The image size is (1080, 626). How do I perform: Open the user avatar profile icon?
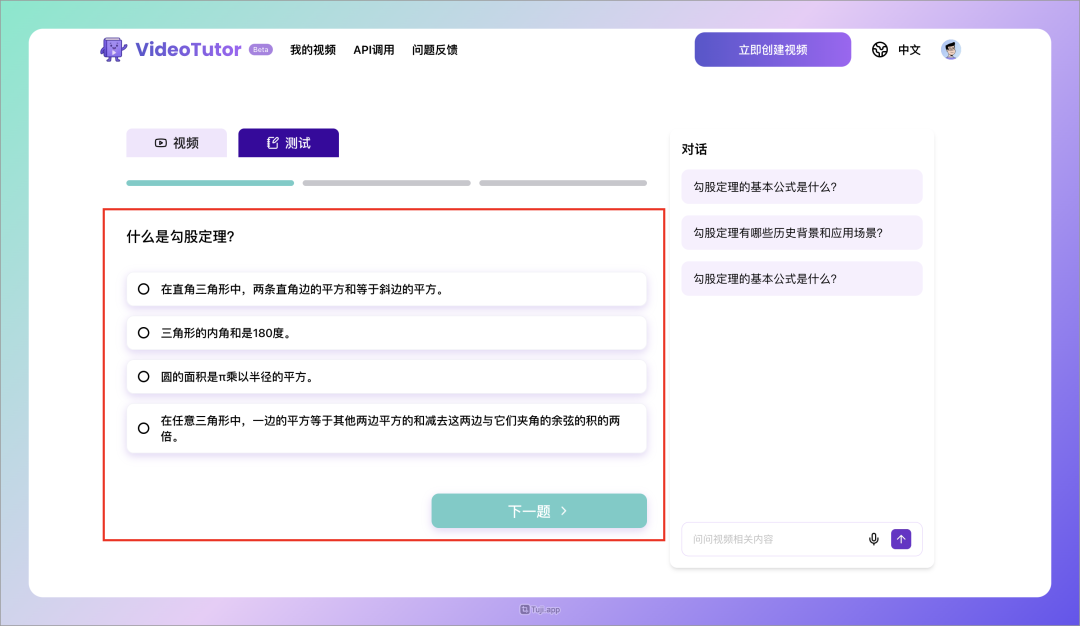click(x=950, y=50)
